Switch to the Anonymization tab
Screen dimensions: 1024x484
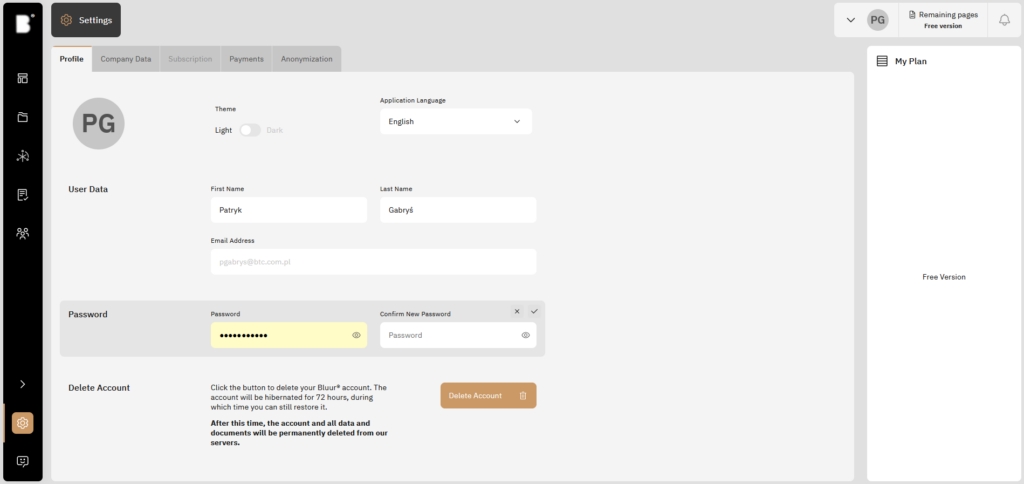click(x=306, y=59)
